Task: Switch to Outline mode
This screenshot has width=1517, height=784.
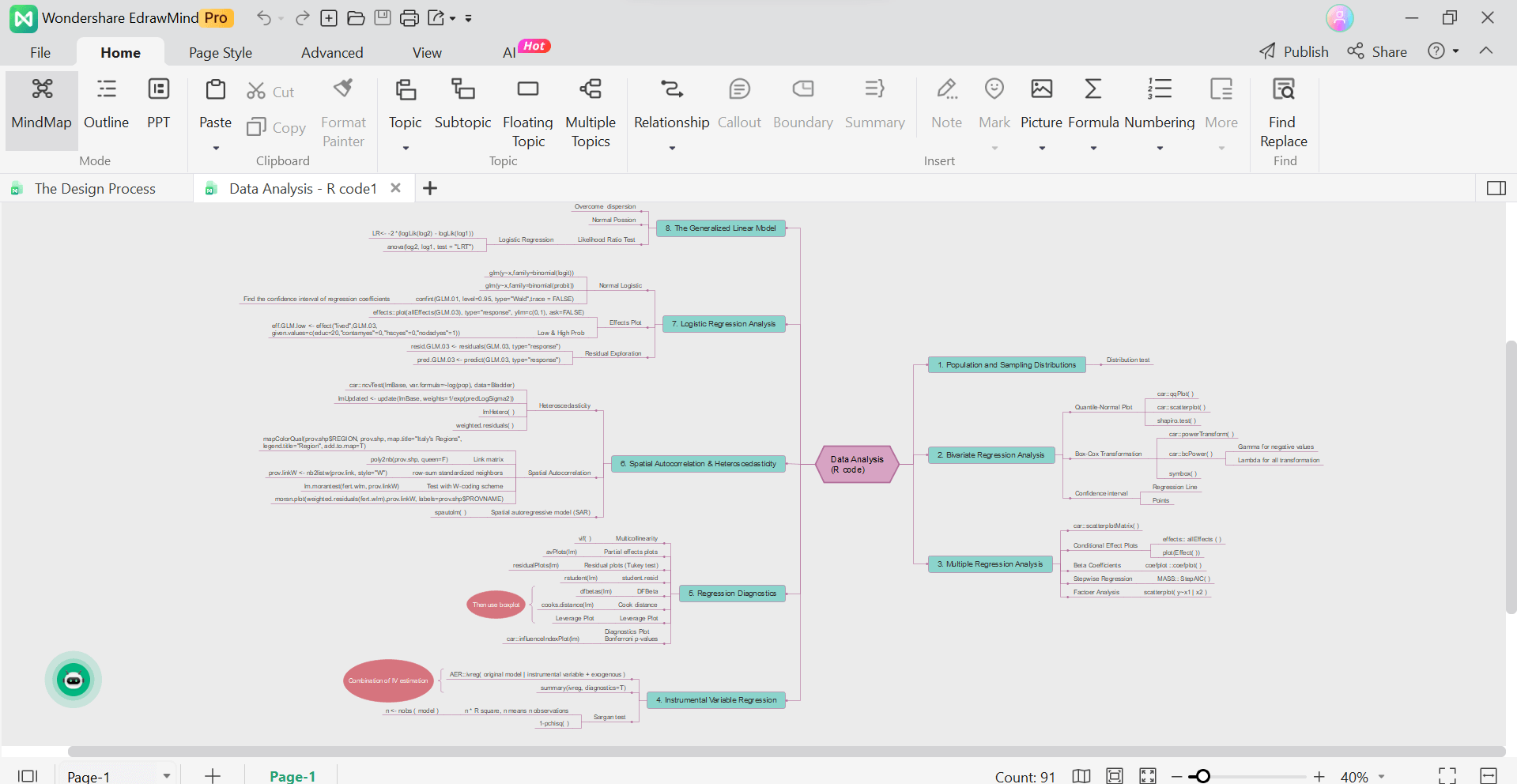Action: [x=106, y=104]
